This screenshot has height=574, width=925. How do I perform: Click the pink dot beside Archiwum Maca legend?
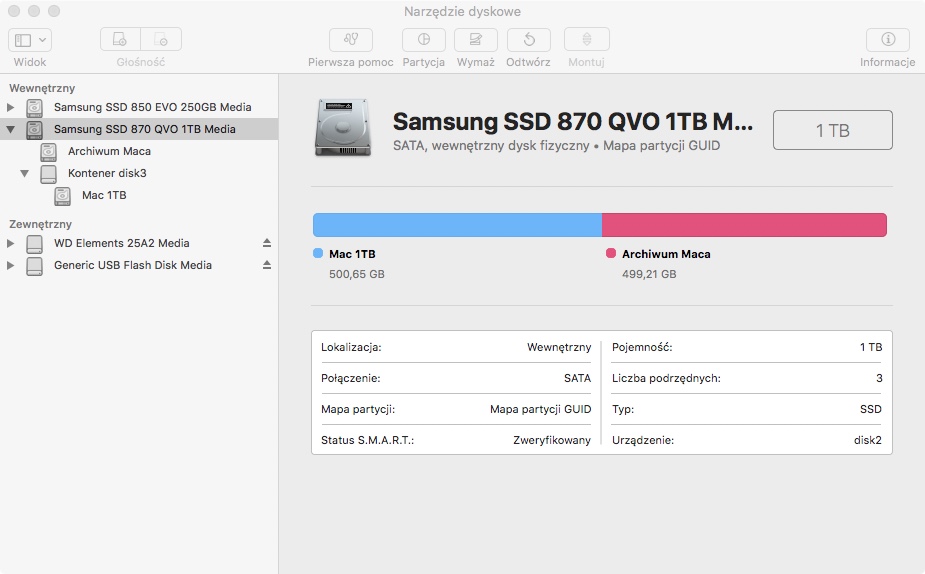[x=611, y=254]
